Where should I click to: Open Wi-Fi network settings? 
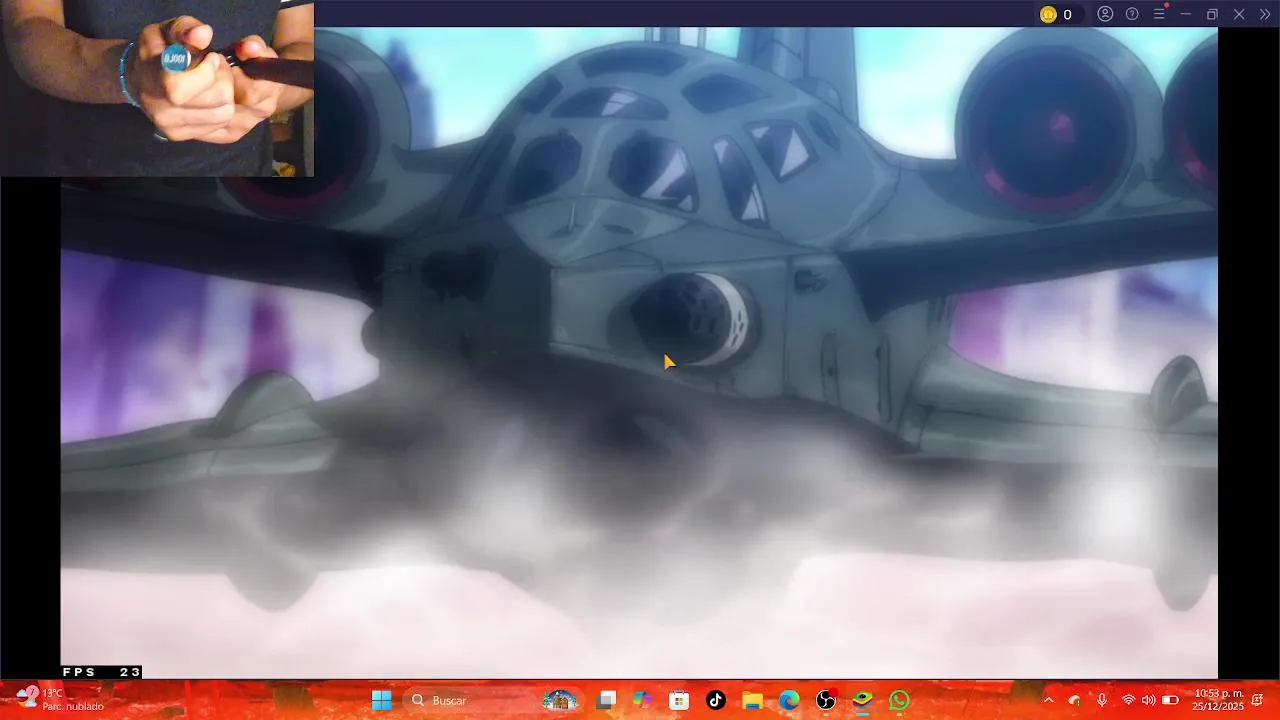coord(1128,700)
